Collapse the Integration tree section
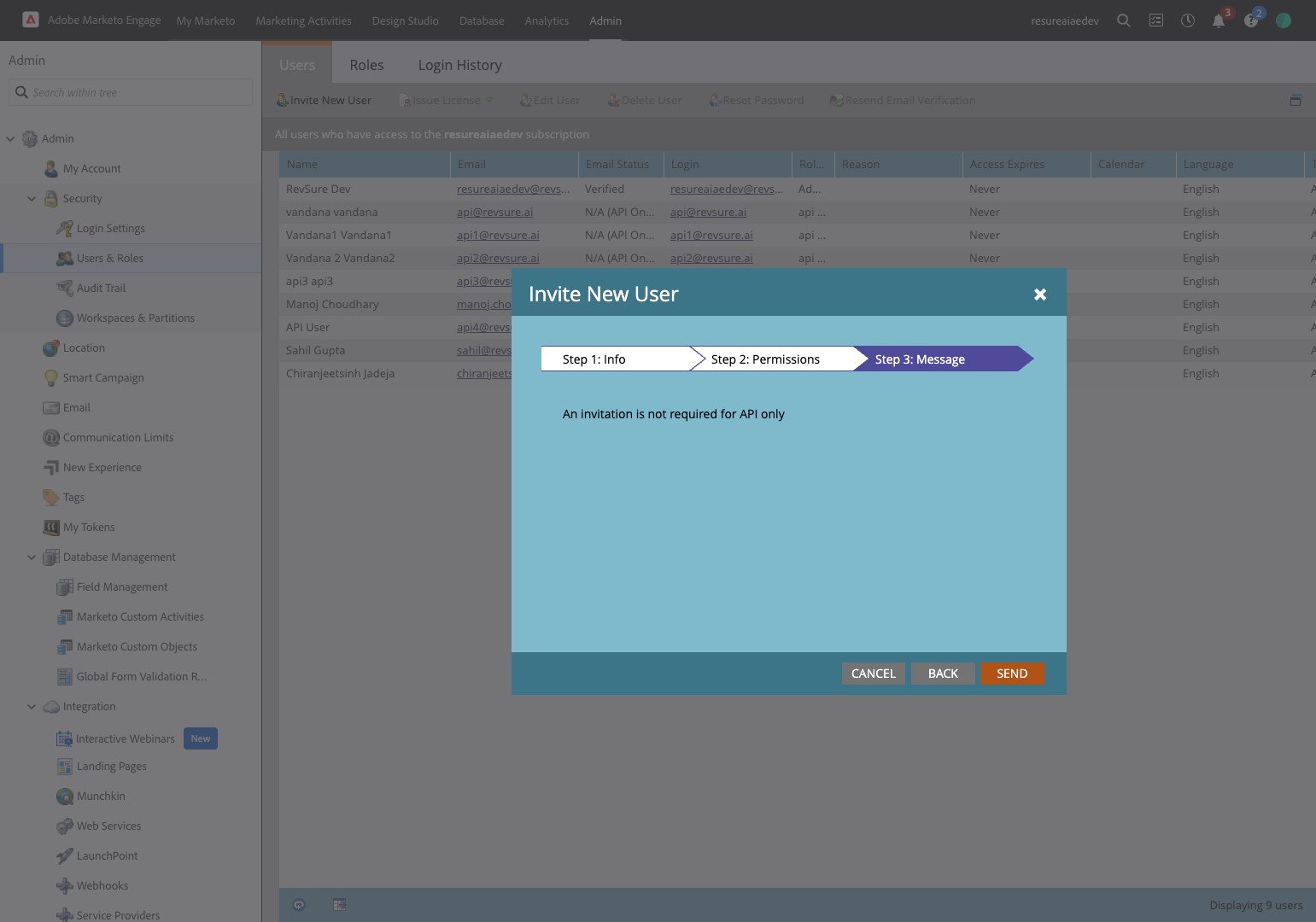The height and width of the screenshot is (922, 1316). 32,706
